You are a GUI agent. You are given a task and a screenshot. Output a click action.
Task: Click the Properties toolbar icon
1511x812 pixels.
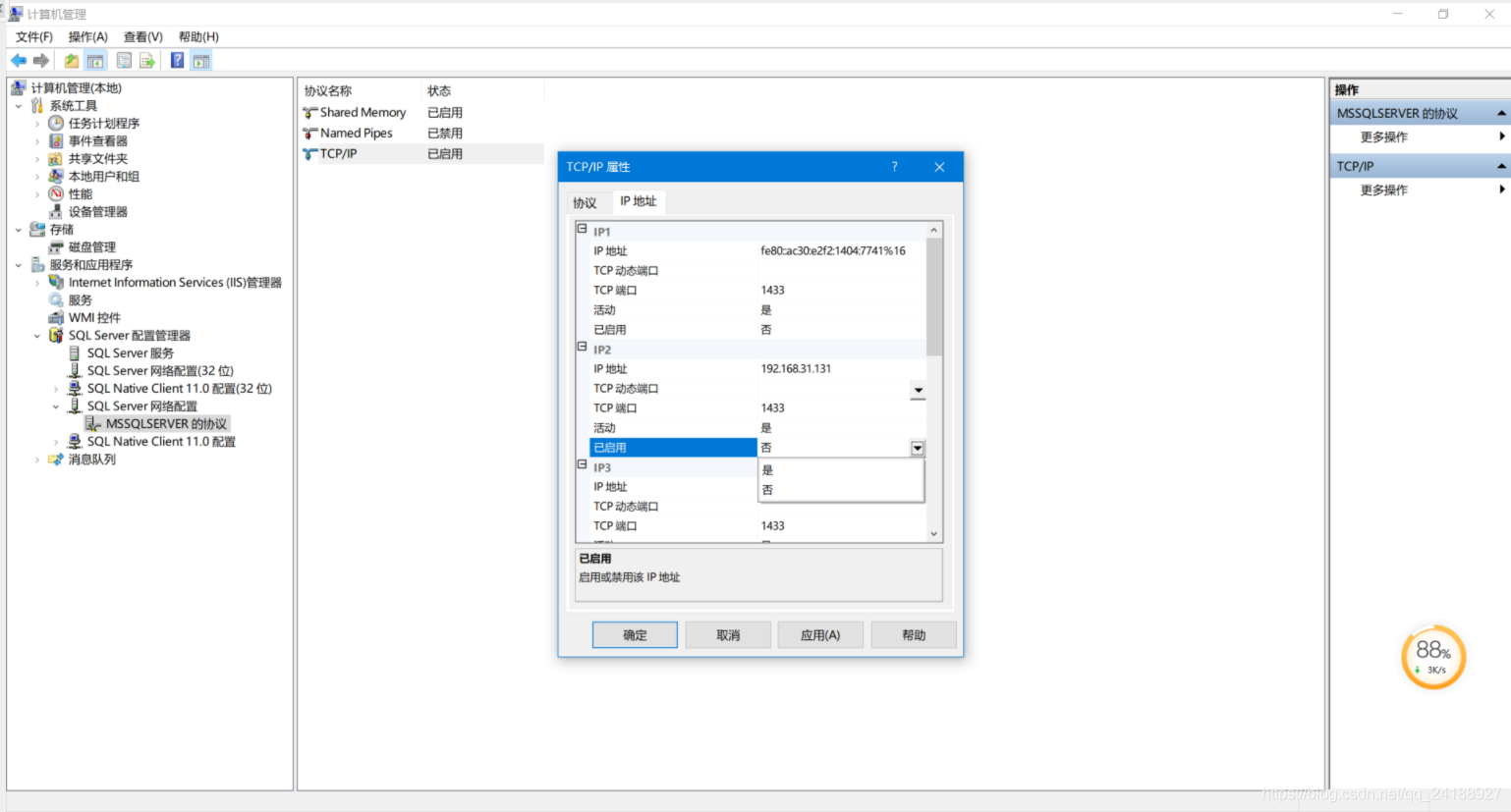point(125,61)
